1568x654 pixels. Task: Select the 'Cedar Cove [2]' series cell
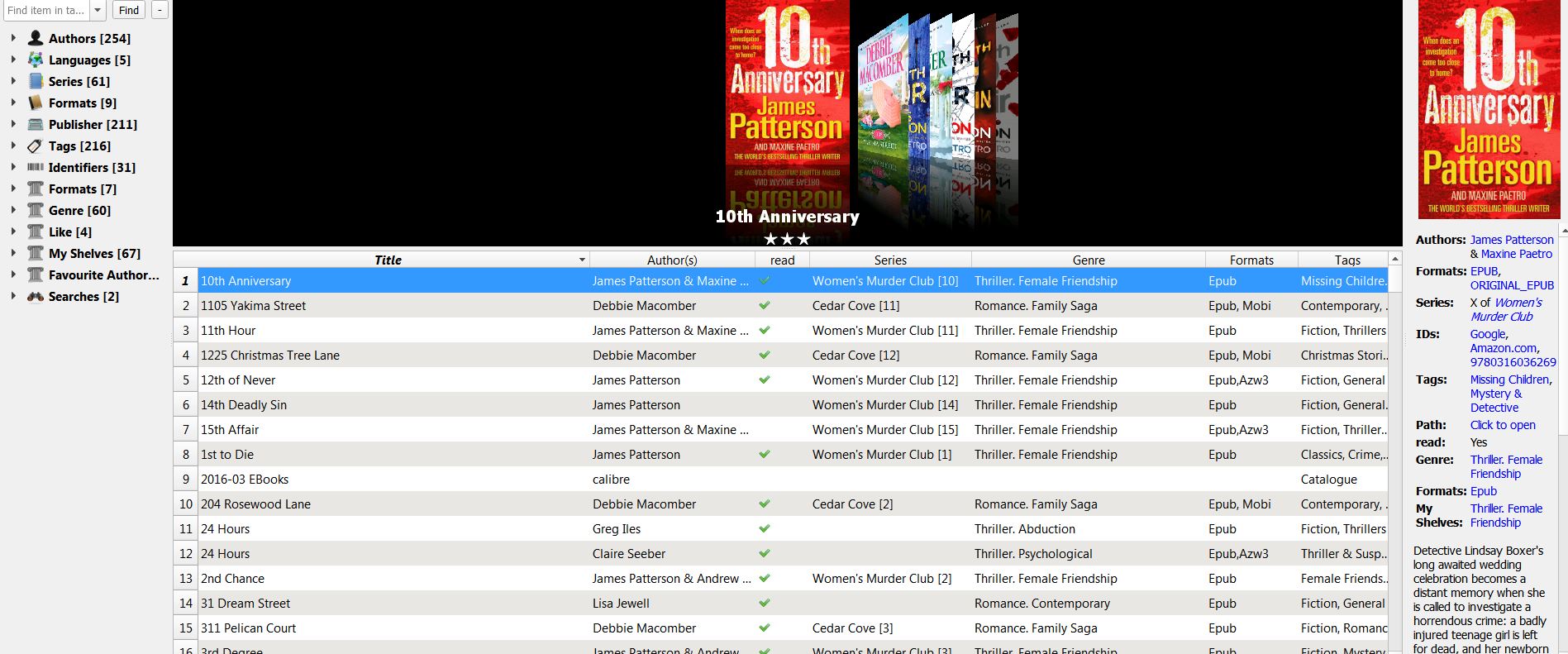(x=890, y=504)
